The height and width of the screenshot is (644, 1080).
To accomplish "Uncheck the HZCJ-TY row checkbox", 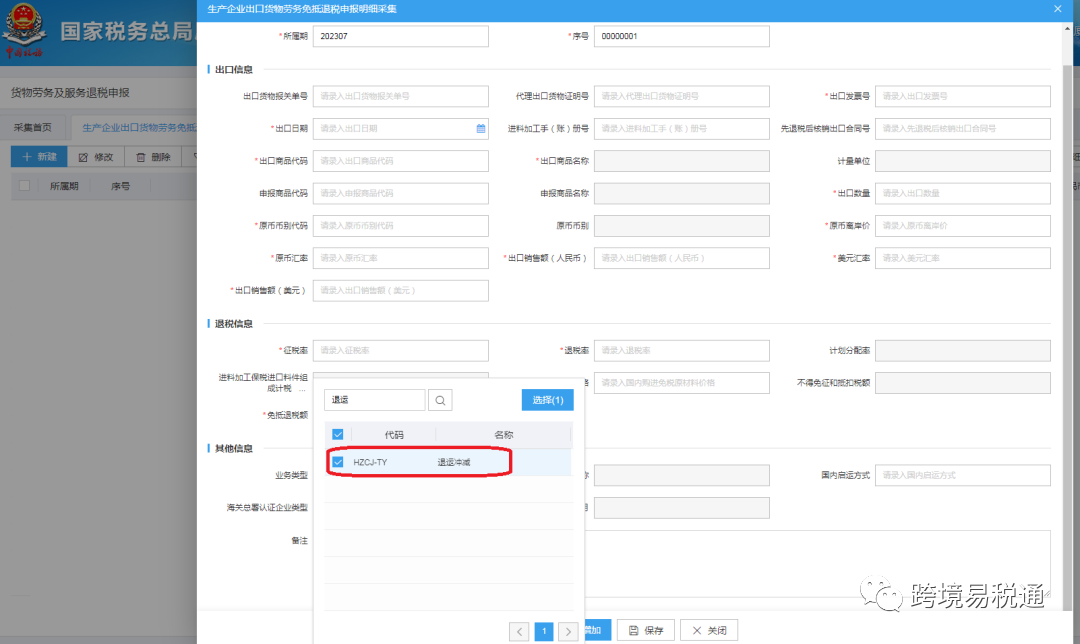I will click(338, 462).
